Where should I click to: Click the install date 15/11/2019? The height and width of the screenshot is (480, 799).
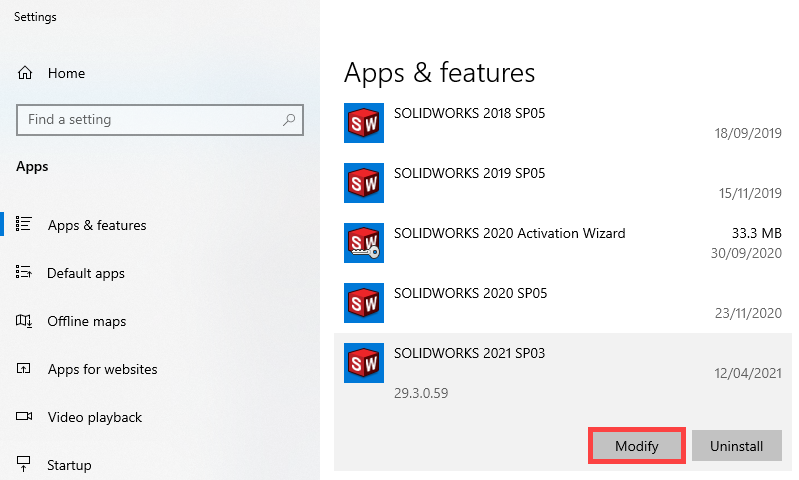[x=750, y=194]
